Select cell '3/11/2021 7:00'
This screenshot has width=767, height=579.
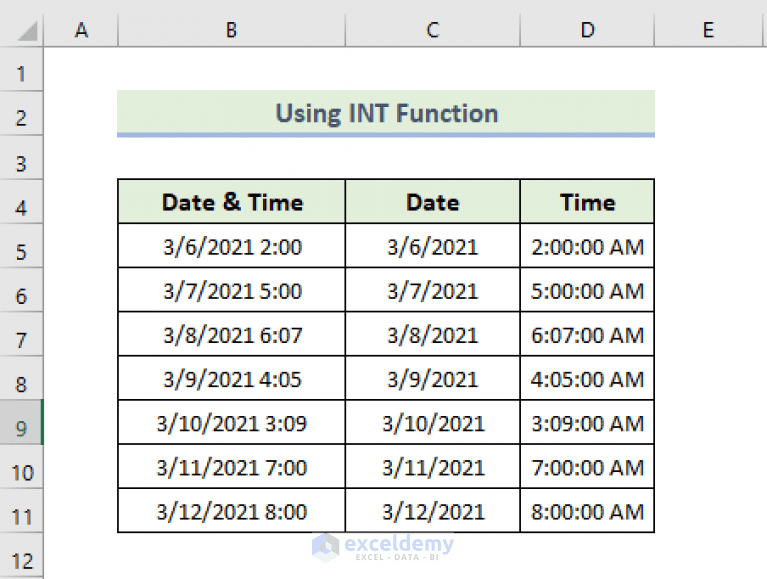point(232,467)
